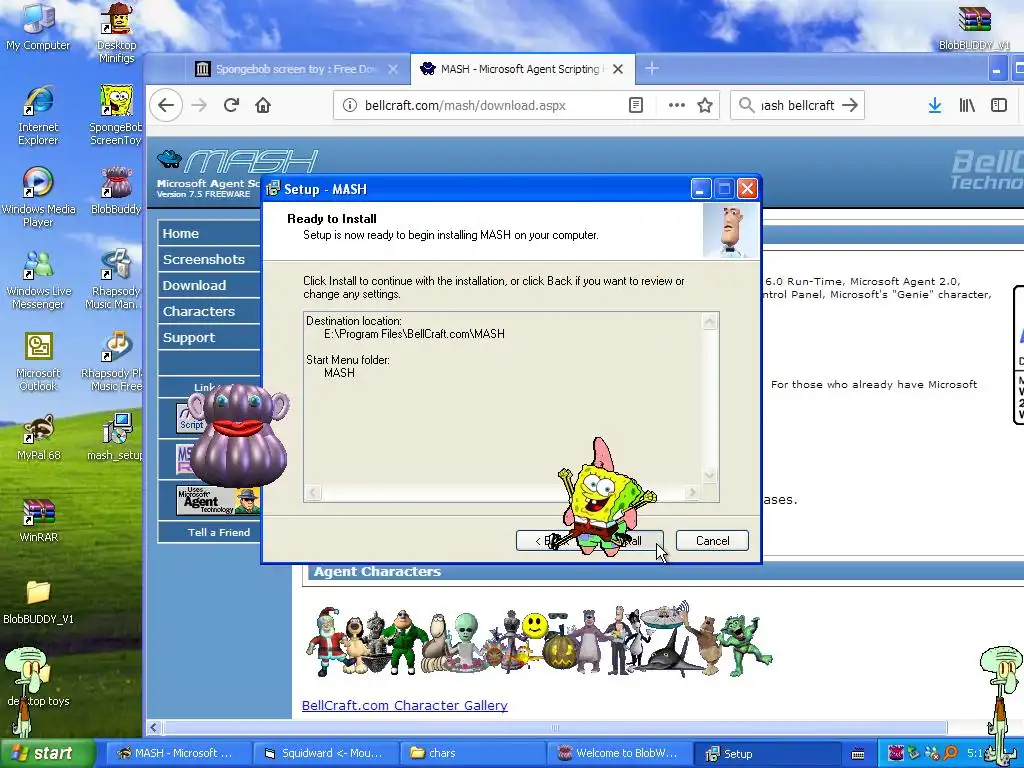Viewport: 1024px width, 768px height.
Task: Open Support in MASH site menu
Action: point(209,338)
